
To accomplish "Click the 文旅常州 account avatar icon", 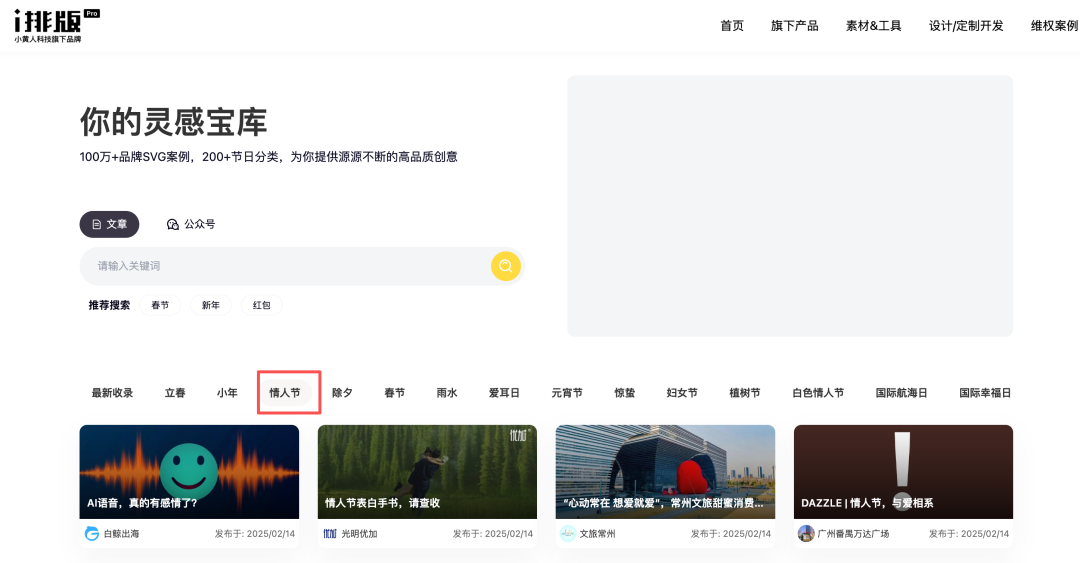I will tap(568, 533).
